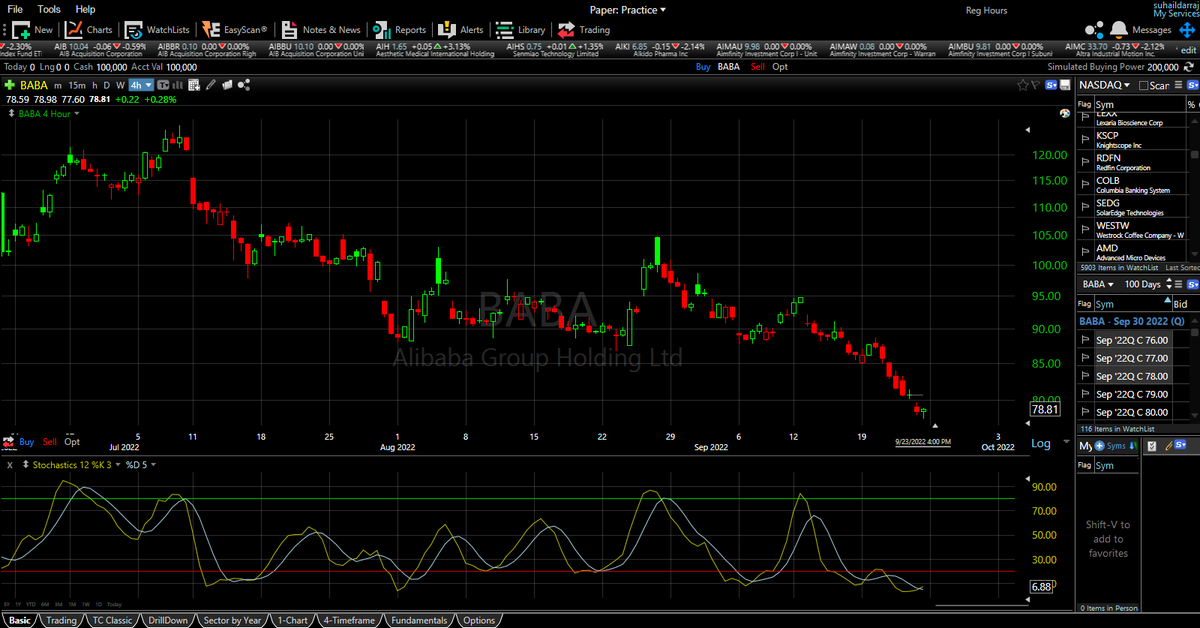Toggle Log scale on price chart
This screenshot has width=1200, height=628.
coord(1041,443)
